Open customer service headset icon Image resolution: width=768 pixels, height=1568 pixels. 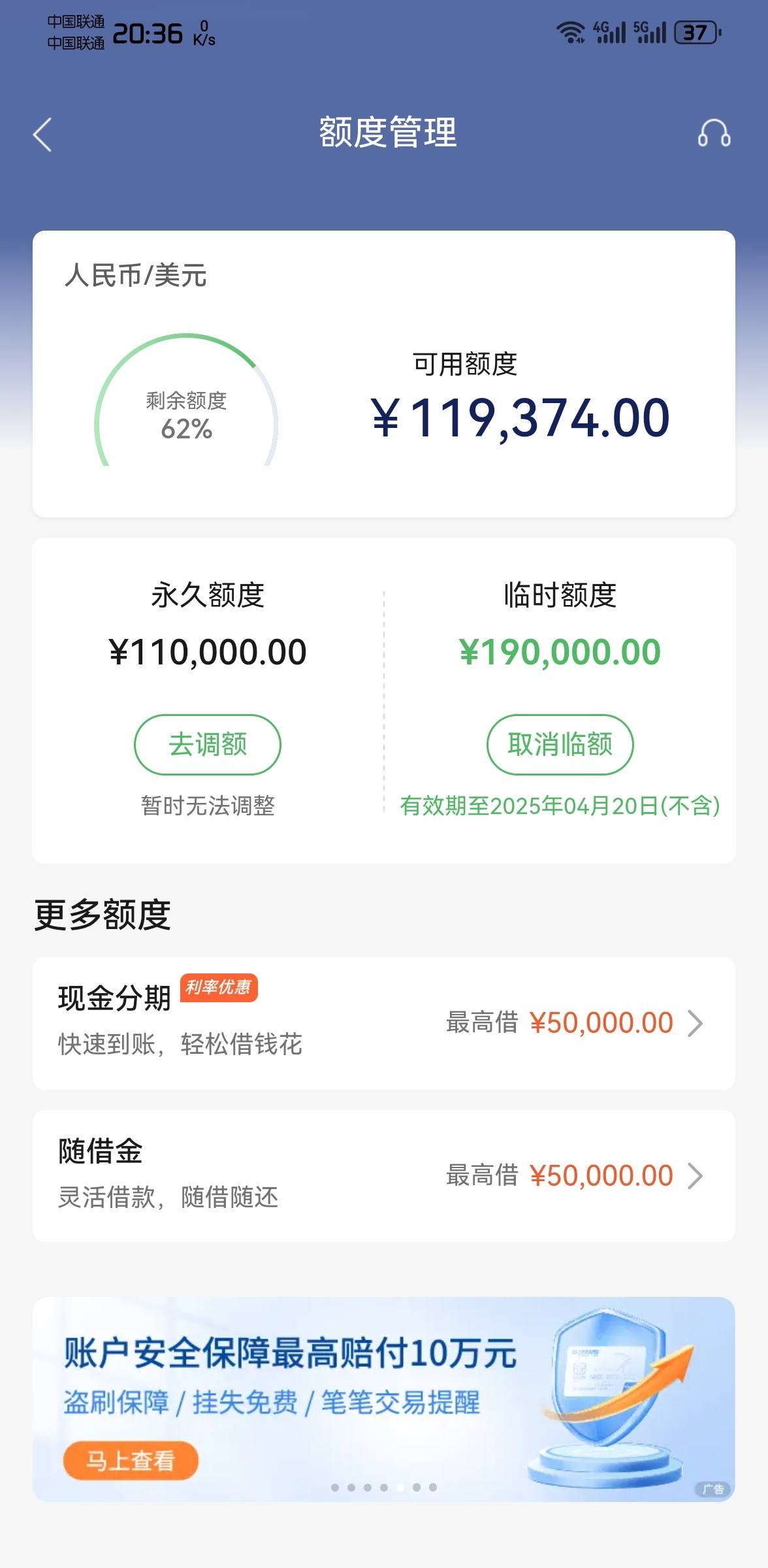coord(714,133)
